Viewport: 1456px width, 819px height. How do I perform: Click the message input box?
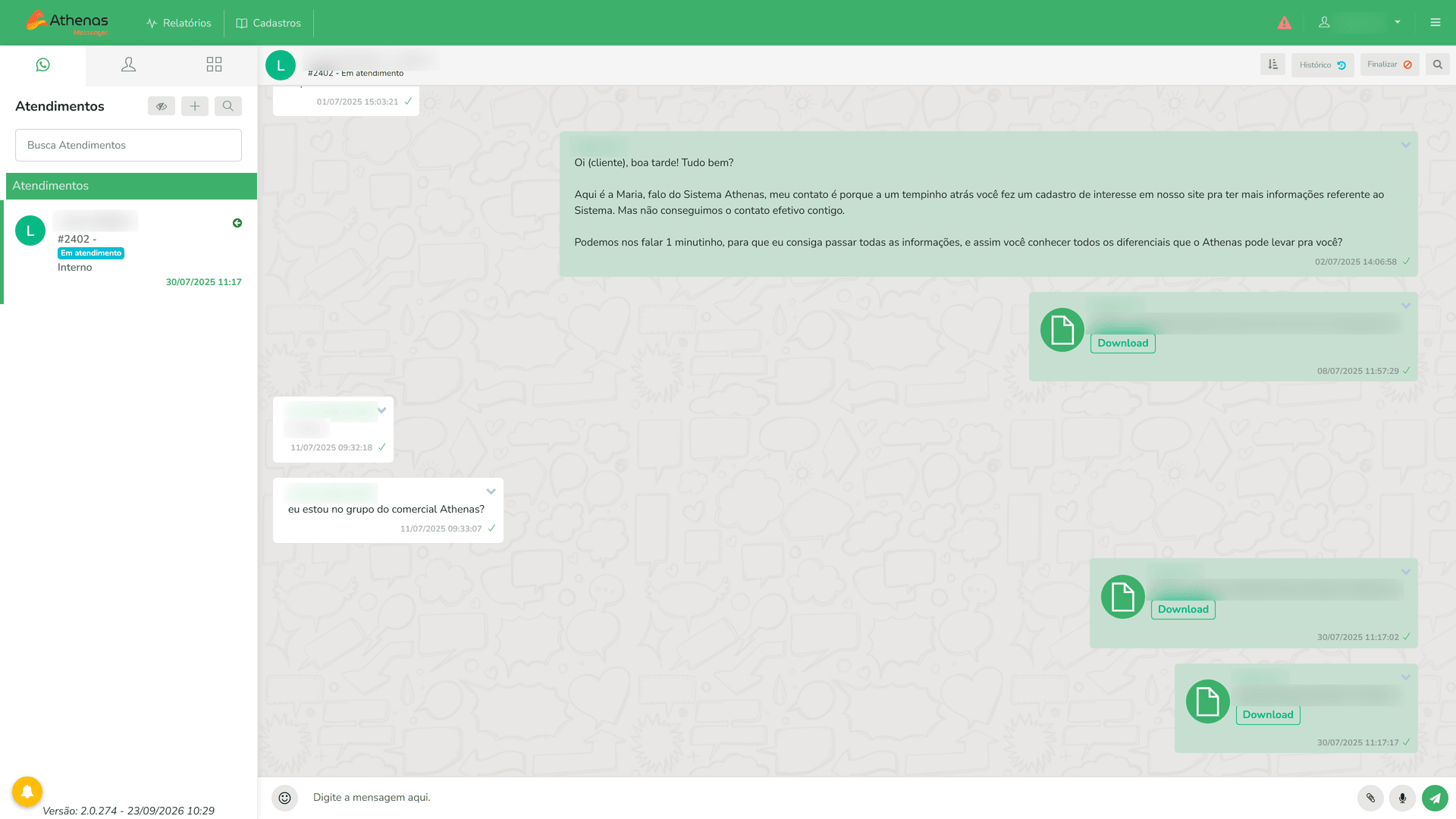[x=827, y=798]
